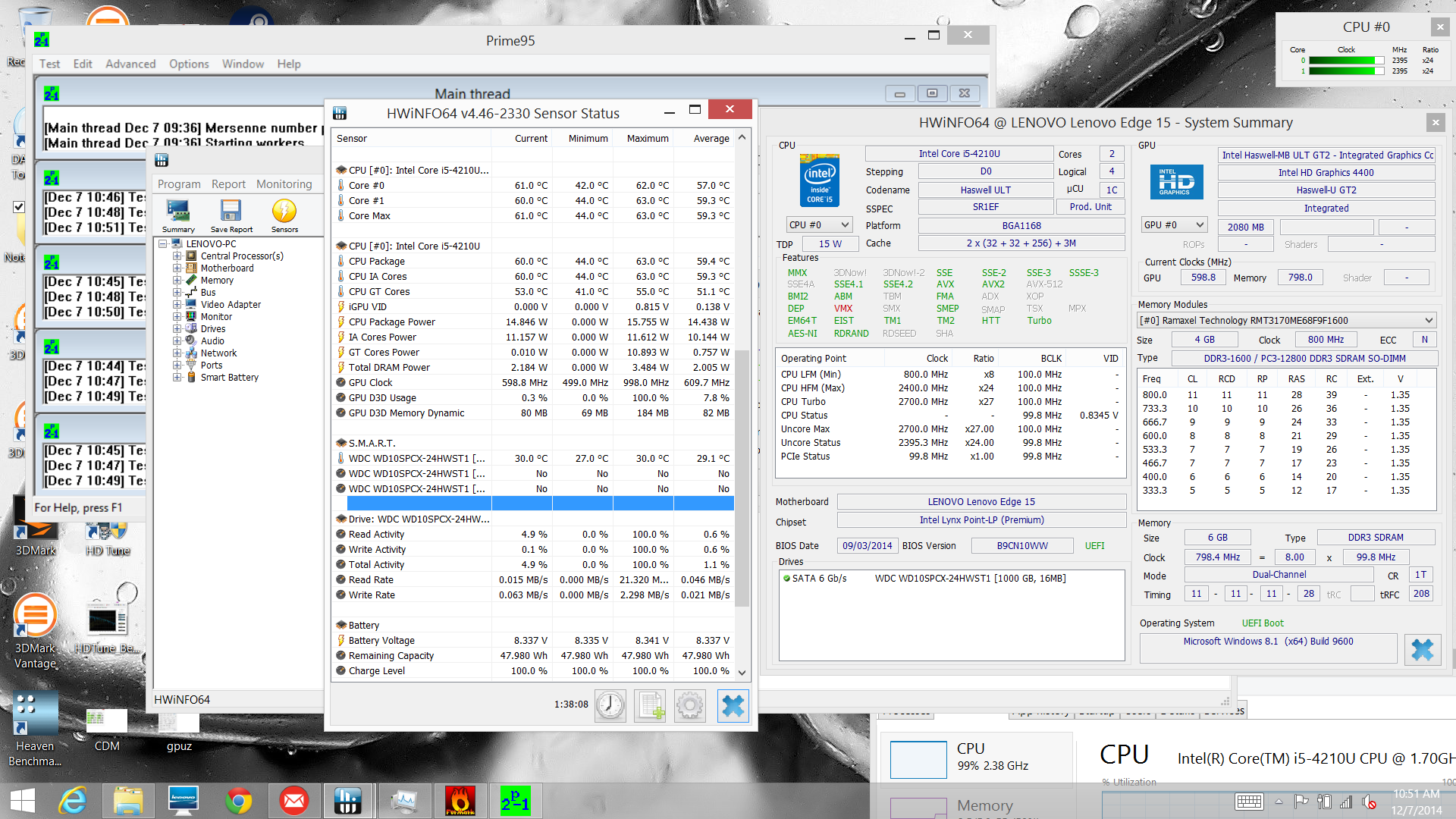Click the HWiNFO64 taskbar icon

(347, 801)
